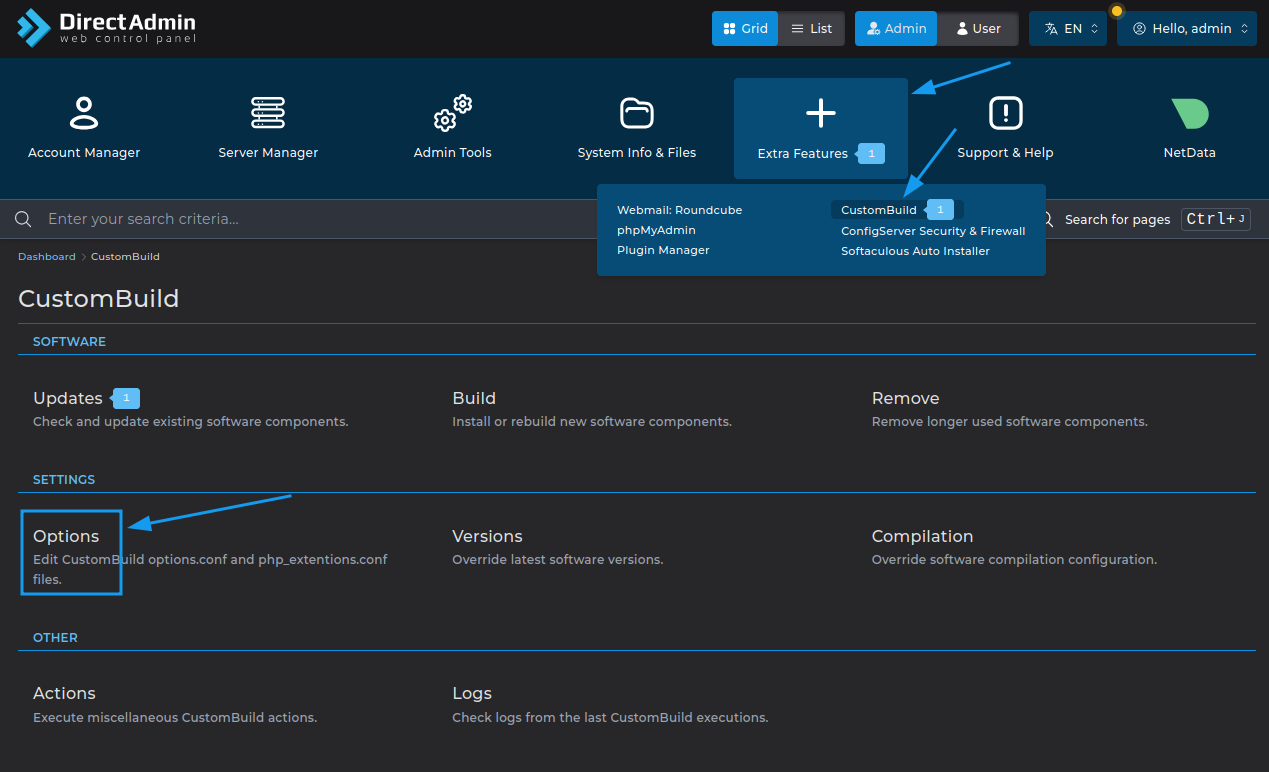
Task: Open the System Info & Files folder icon
Action: [637, 113]
